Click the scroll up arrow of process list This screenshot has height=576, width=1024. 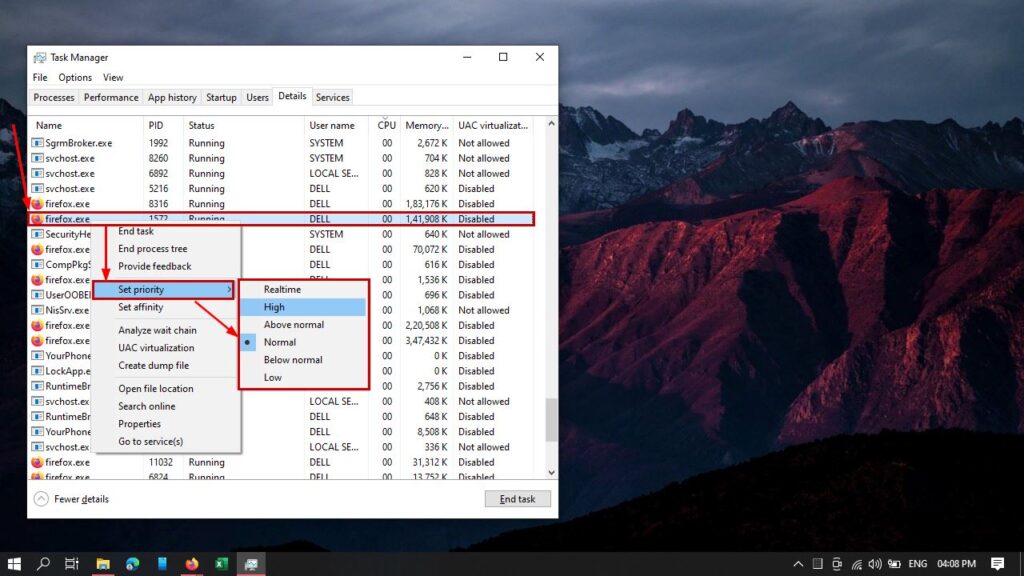coord(551,123)
